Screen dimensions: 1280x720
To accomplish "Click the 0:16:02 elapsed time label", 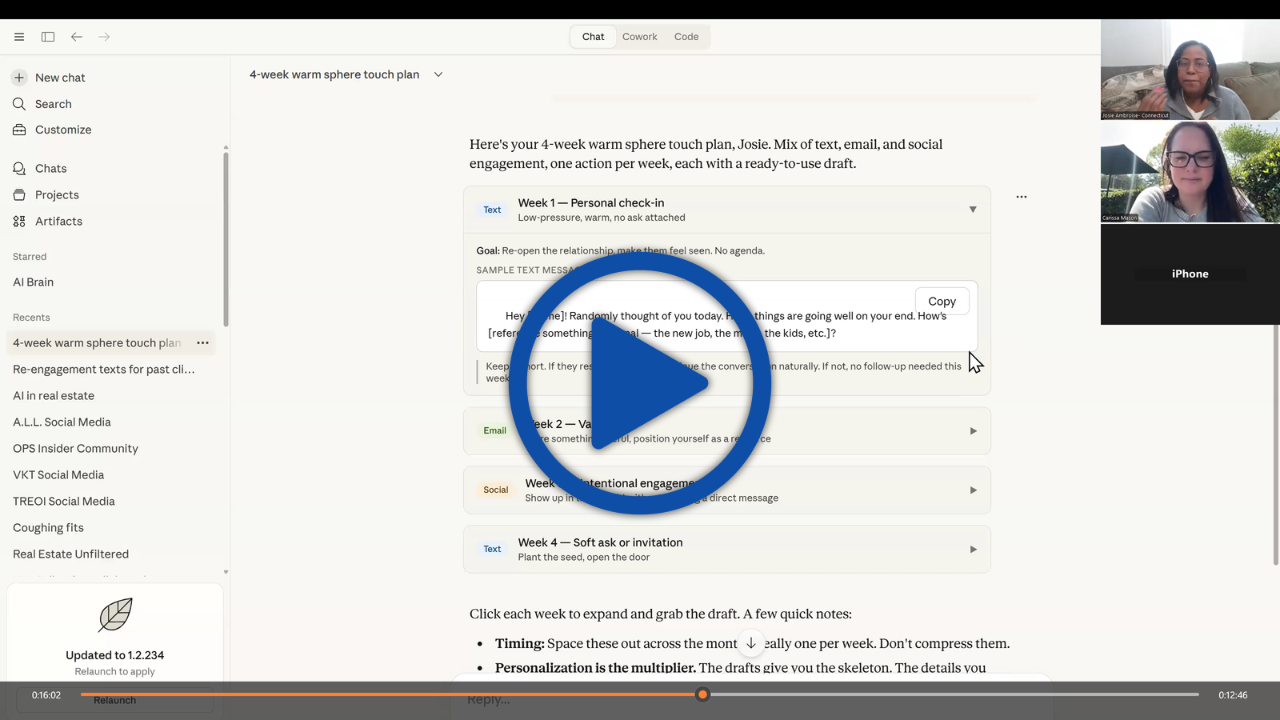I will point(46,695).
